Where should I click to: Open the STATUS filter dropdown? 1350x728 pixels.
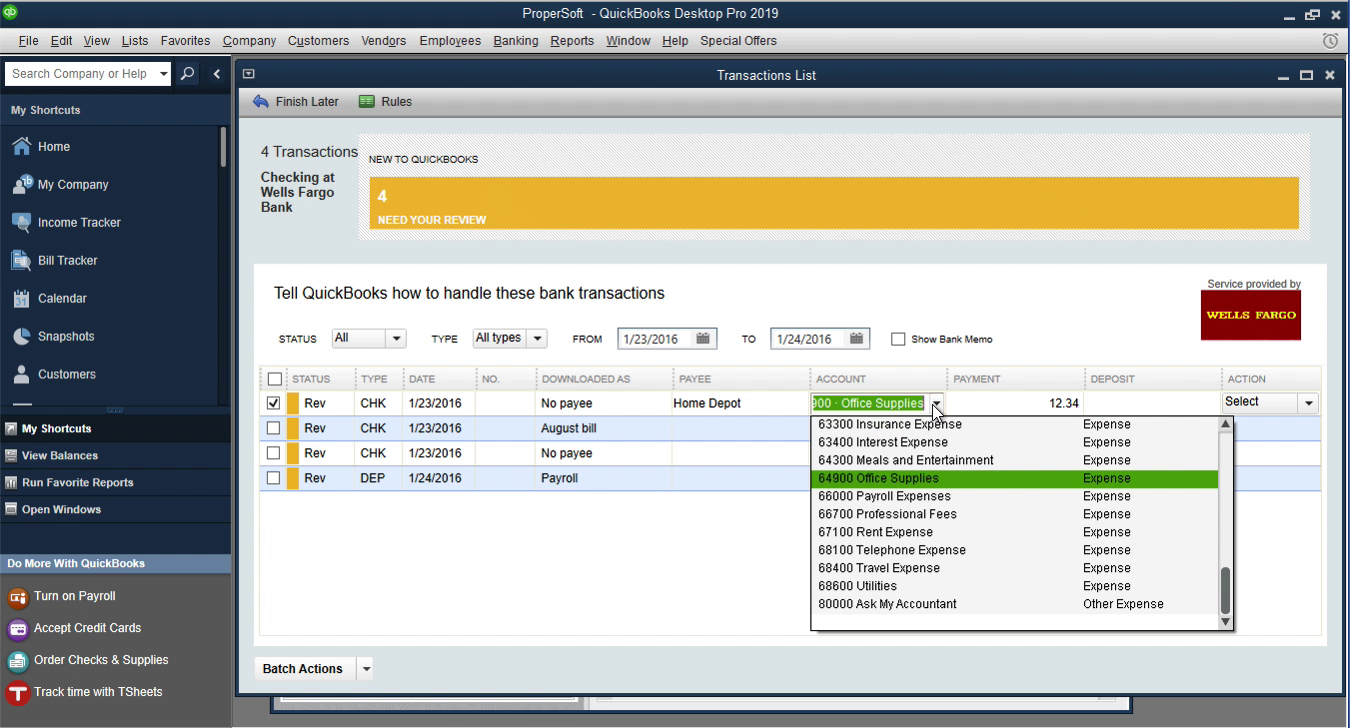(396, 339)
